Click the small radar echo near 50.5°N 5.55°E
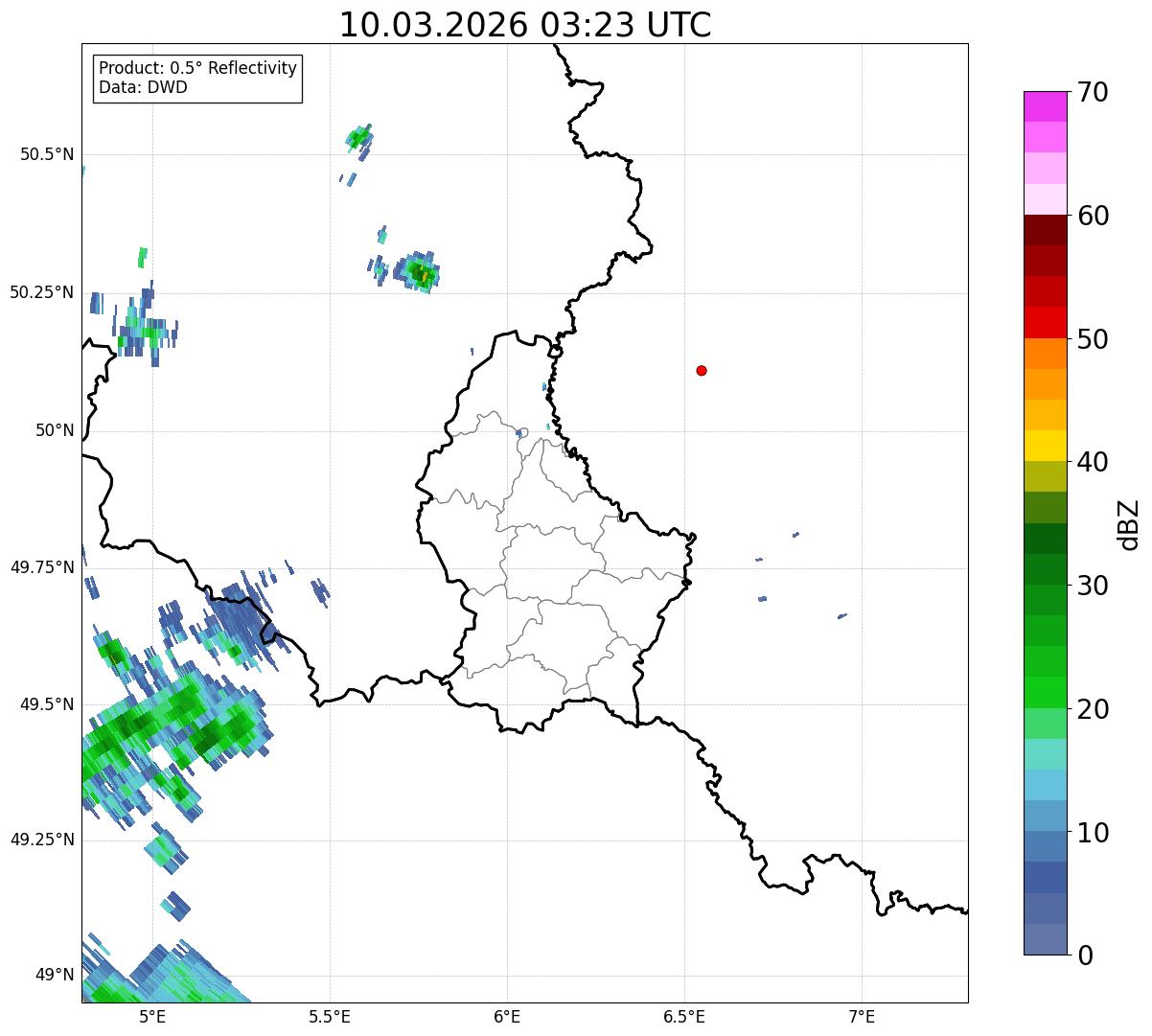The image size is (1152, 1036). coord(359,139)
